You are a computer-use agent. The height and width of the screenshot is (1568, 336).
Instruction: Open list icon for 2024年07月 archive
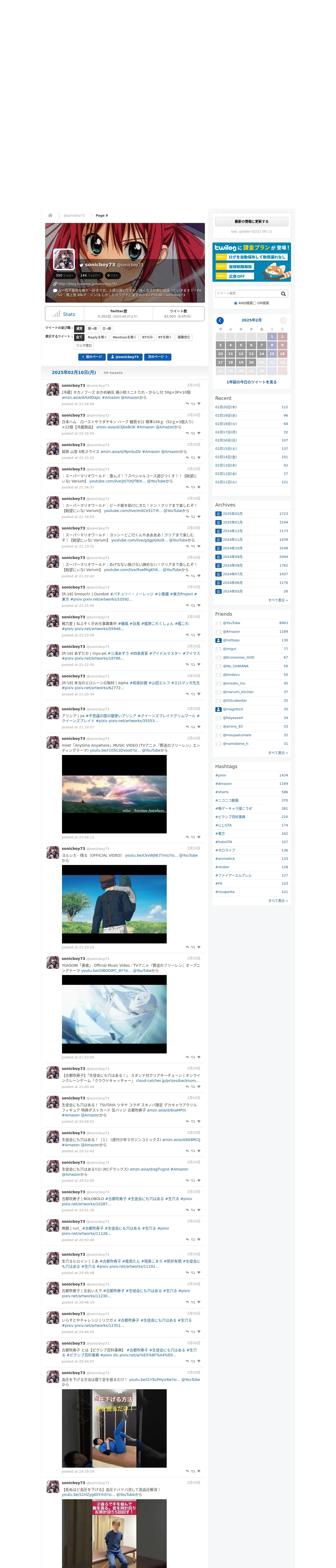(x=218, y=574)
